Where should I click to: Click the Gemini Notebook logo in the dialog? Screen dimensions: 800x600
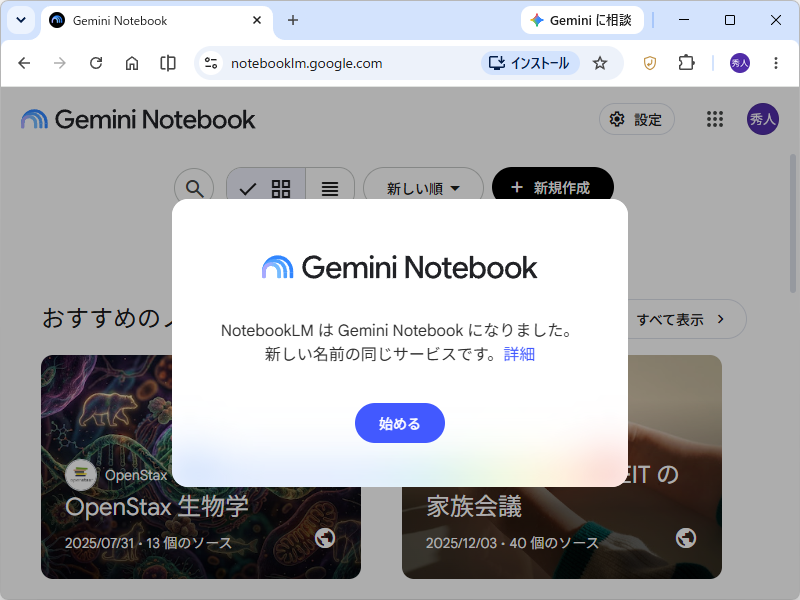click(x=399, y=267)
